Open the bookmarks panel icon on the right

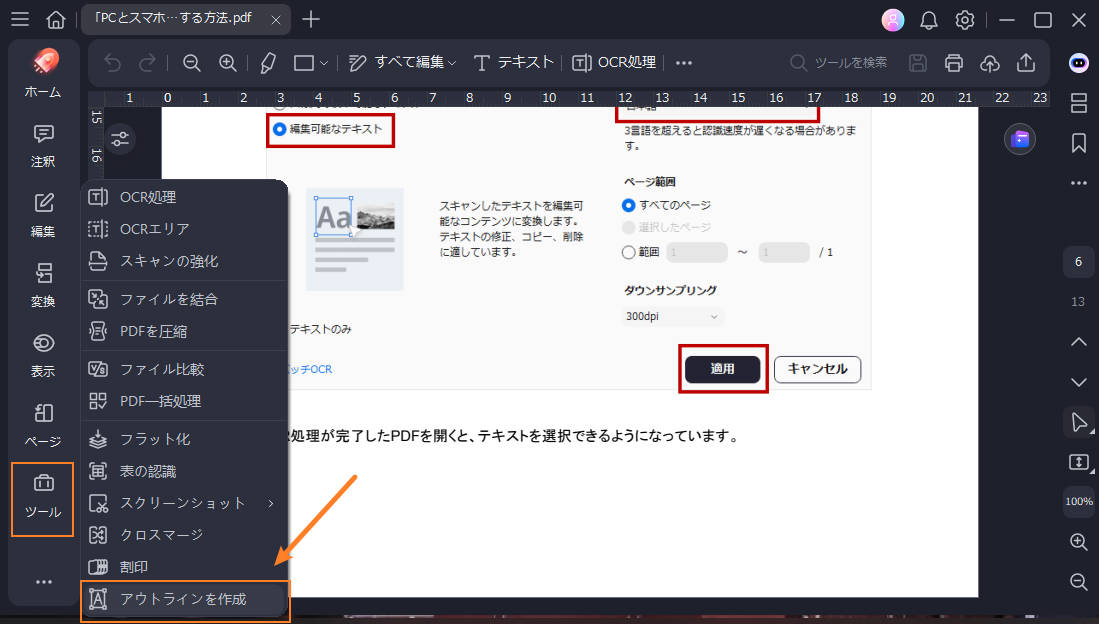[x=1078, y=143]
